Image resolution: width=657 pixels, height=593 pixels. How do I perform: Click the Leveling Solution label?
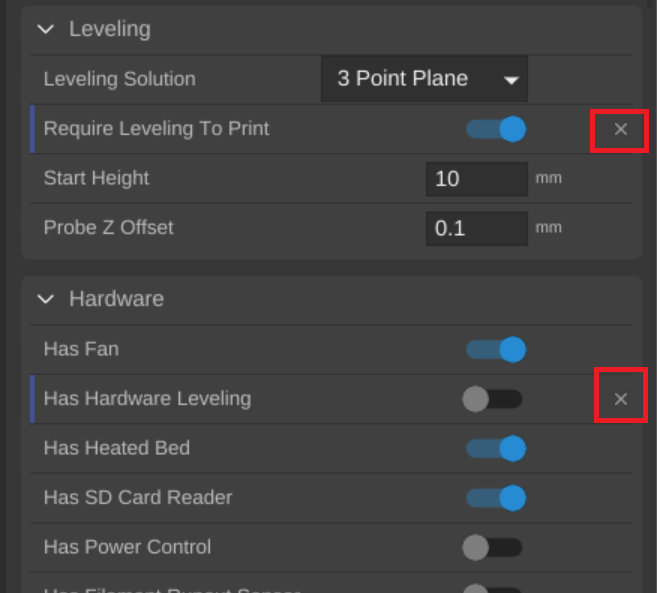[119, 79]
